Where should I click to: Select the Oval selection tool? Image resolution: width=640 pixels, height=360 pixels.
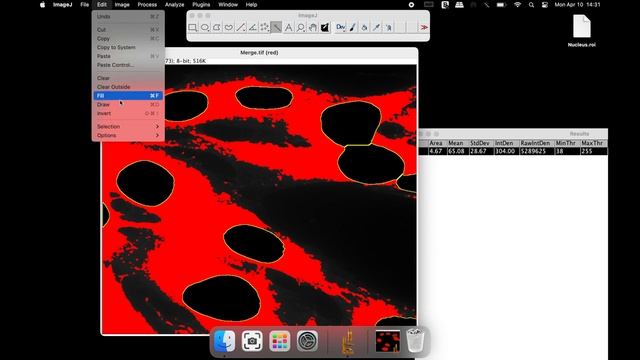pyautogui.click(x=205, y=27)
